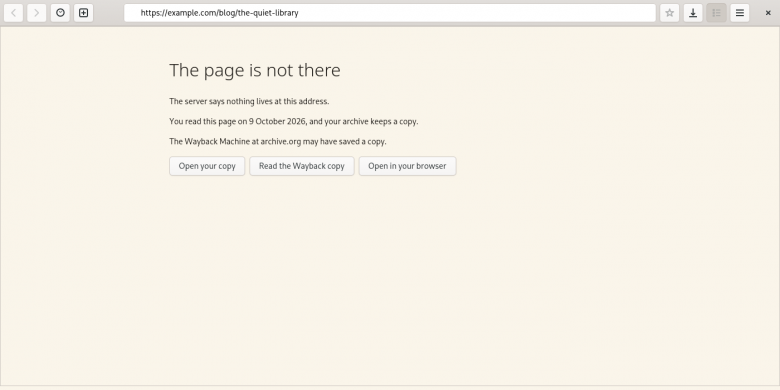Add a new page with the plus icon

pos(84,13)
